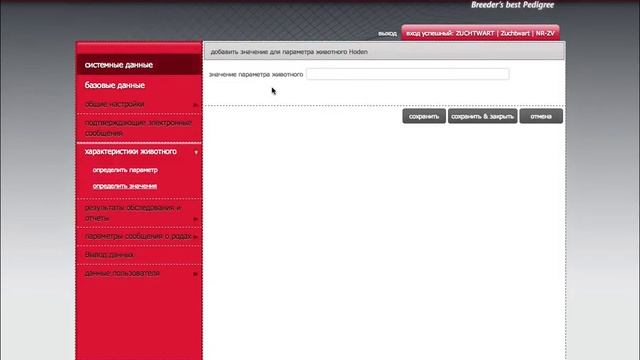Expand параметры сообщения о родах item
Image resolution: width=640 pixels, height=360 pixels.
coord(139,236)
